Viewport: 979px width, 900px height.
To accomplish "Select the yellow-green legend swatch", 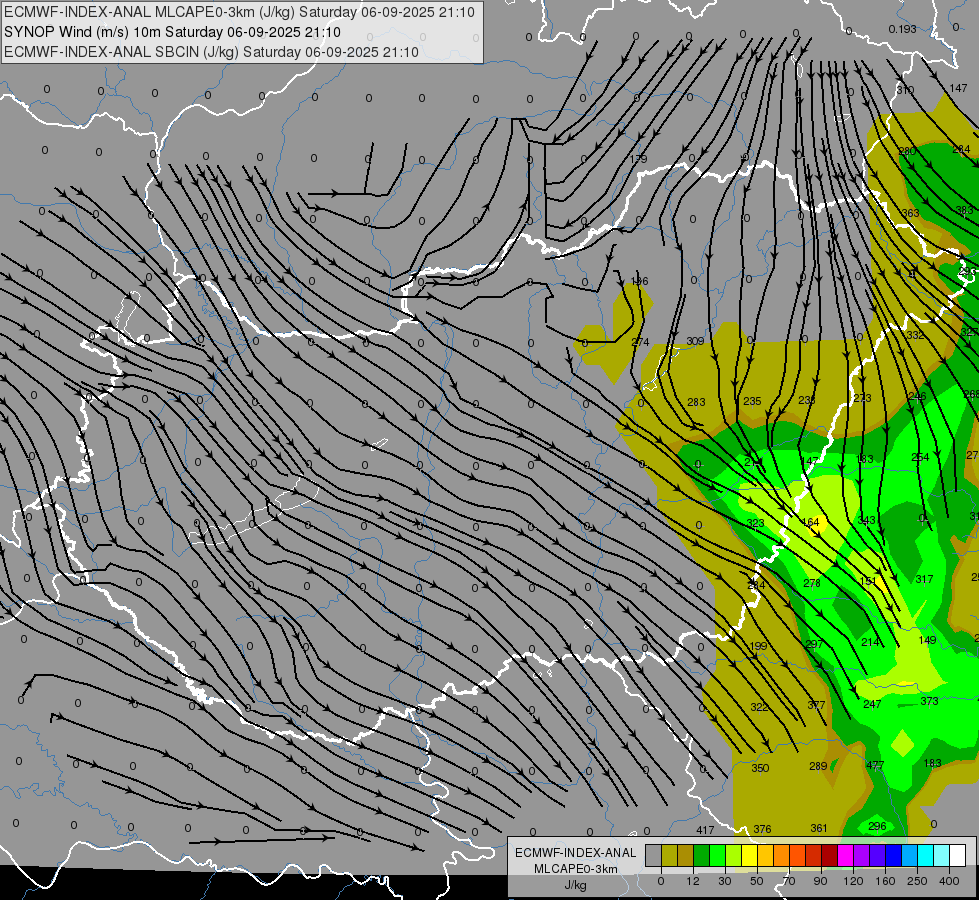I will click(734, 856).
